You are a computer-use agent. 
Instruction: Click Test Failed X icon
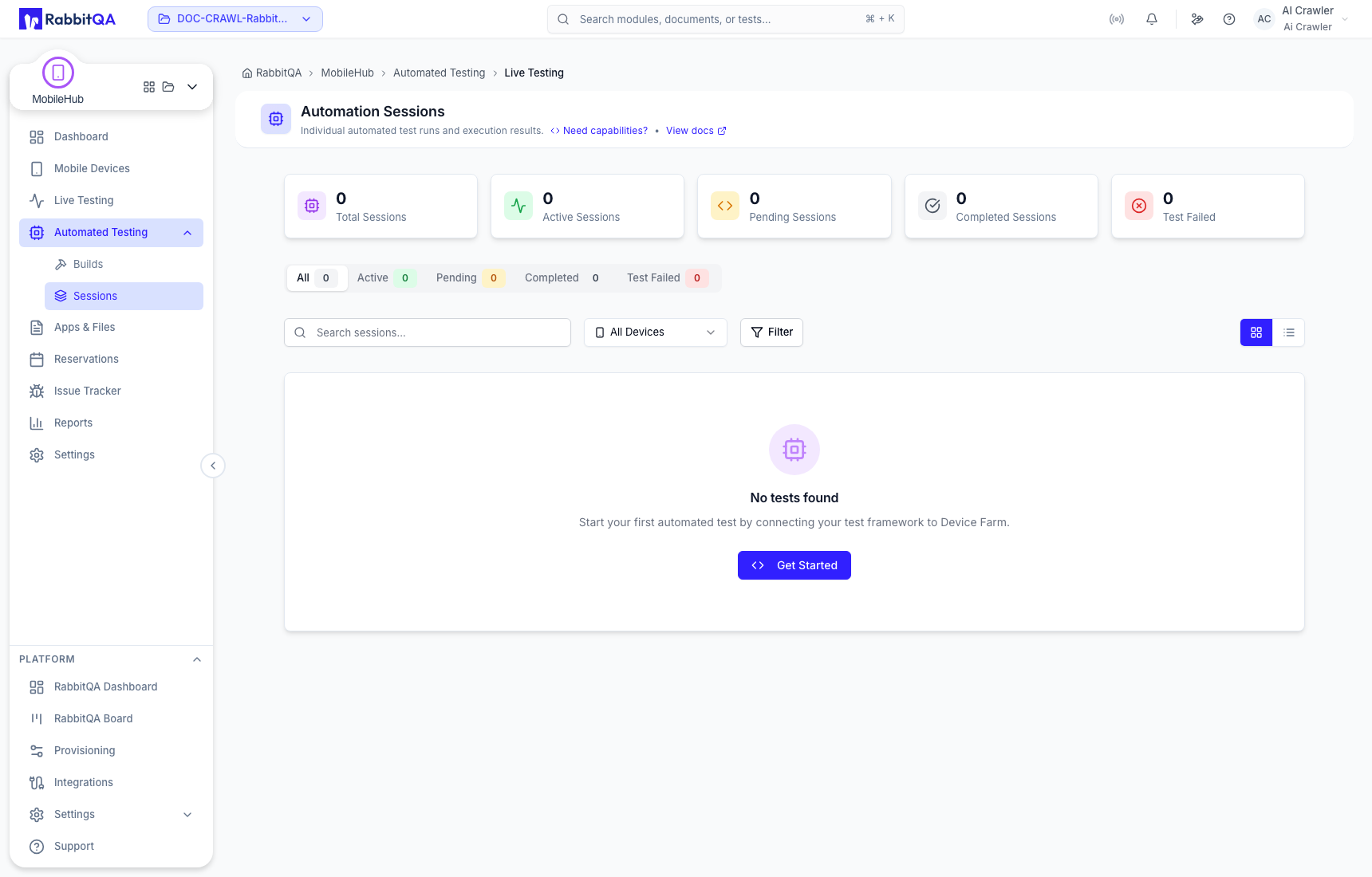click(1139, 206)
